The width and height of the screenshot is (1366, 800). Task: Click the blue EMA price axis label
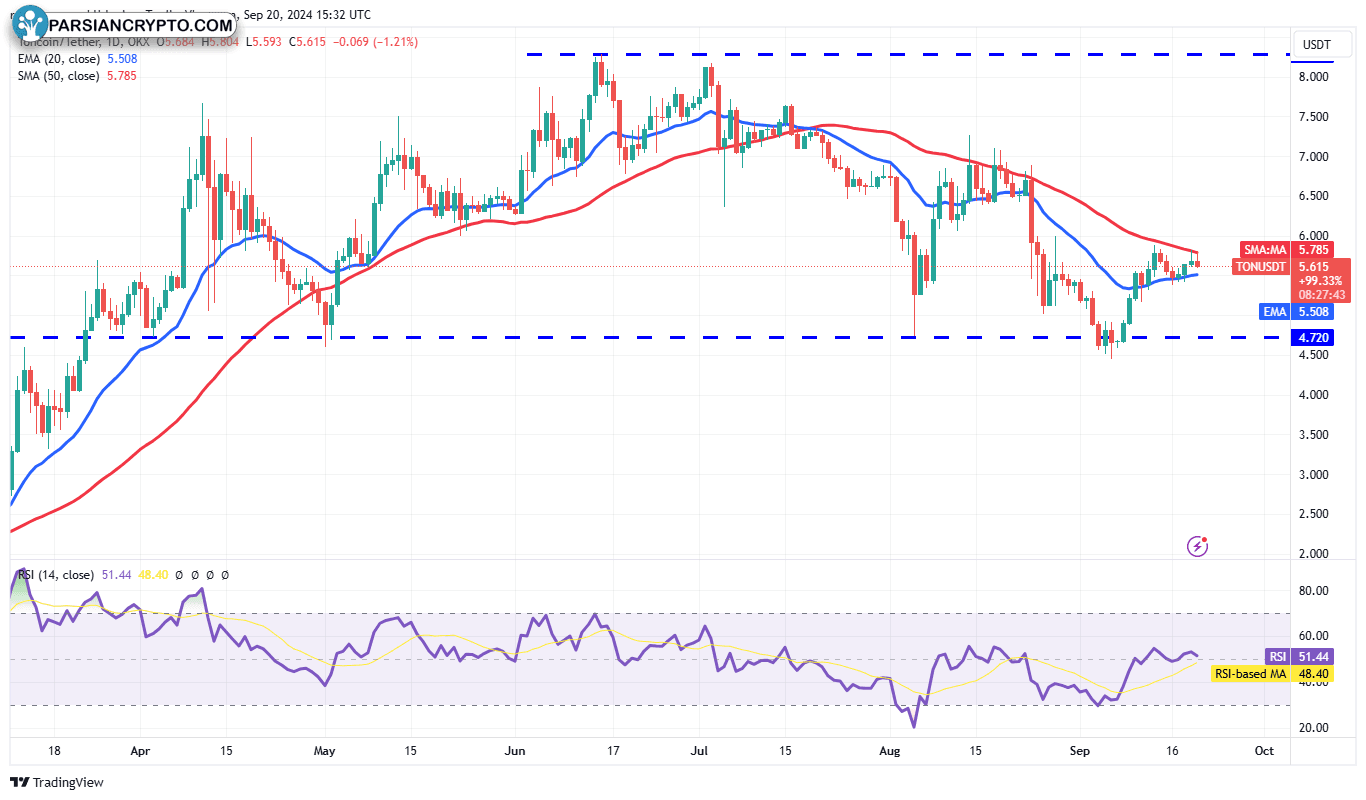(x=1274, y=312)
